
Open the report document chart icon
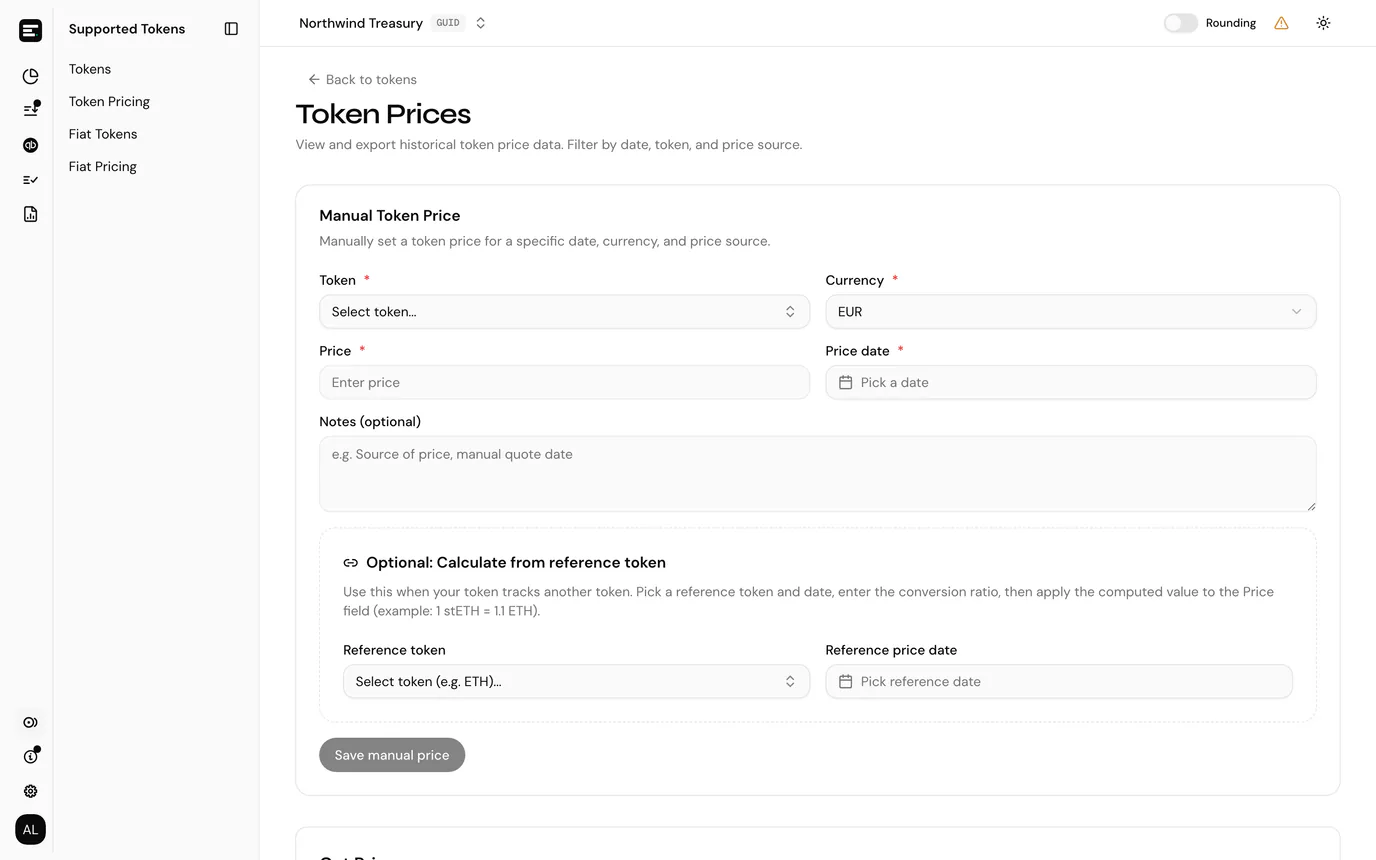[30, 214]
